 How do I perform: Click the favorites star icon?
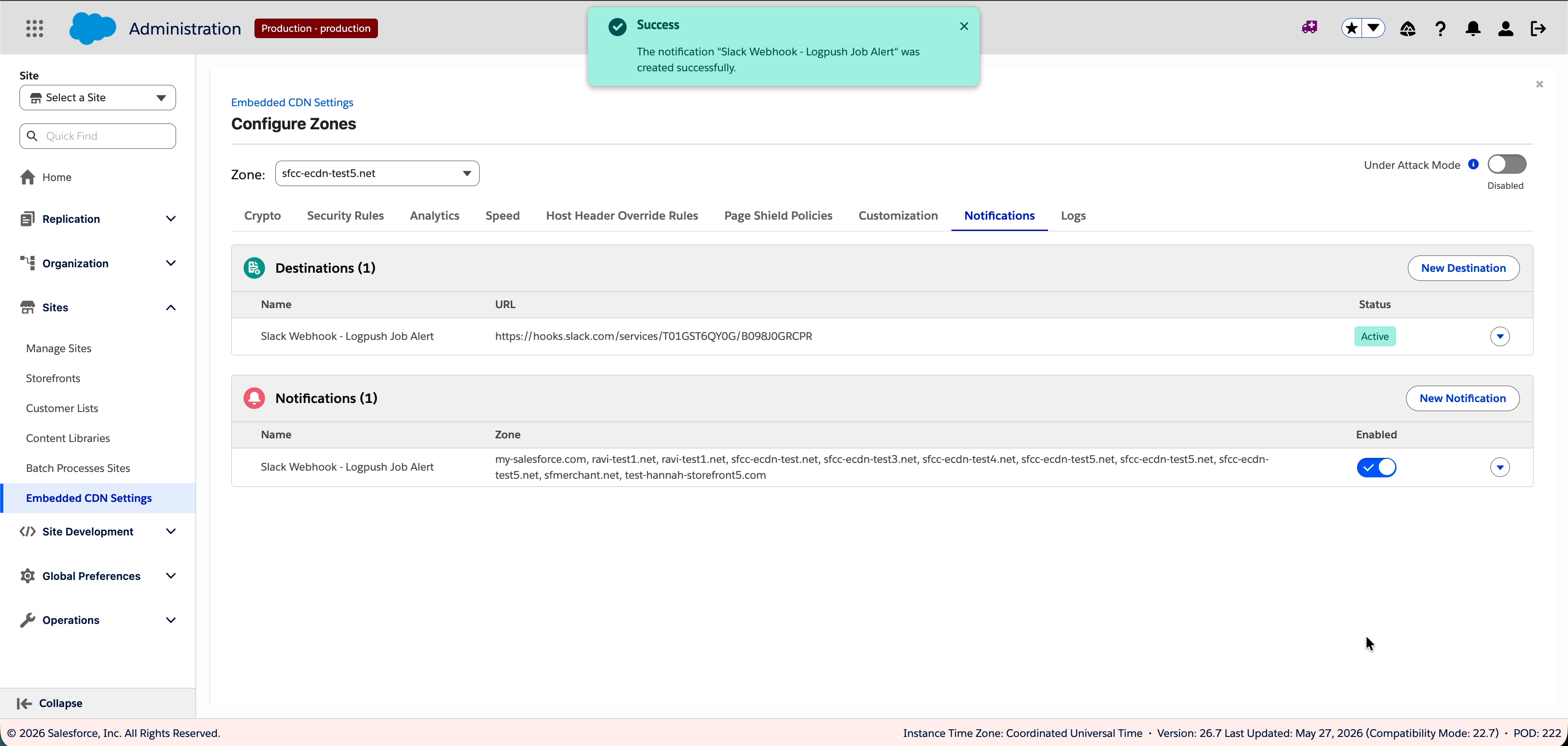(x=1351, y=28)
